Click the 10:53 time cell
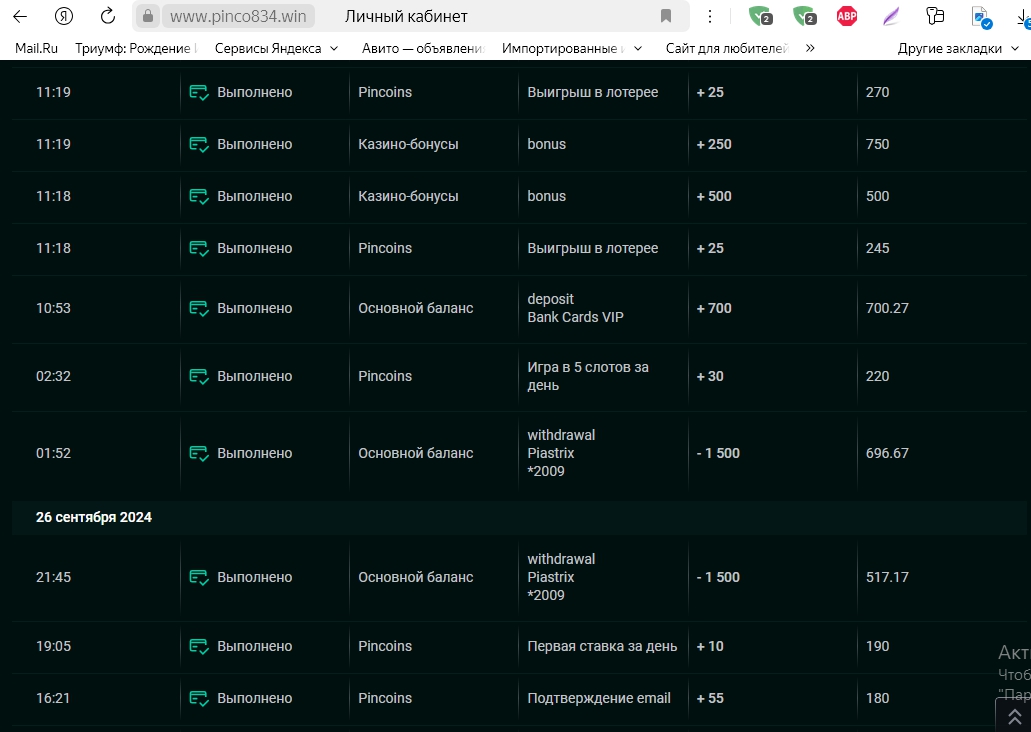This screenshot has height=732, width=1031. (53, 308)
